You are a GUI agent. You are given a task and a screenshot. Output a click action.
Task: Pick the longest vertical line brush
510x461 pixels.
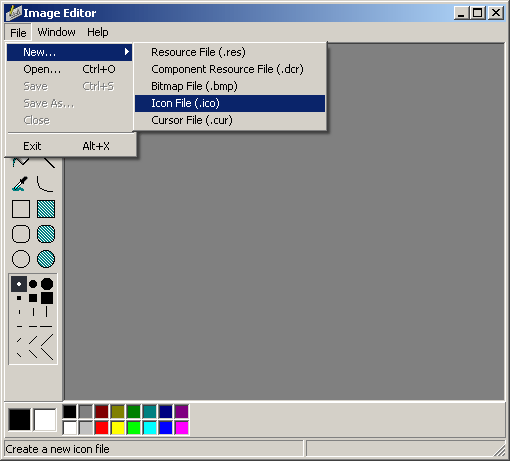tap(47, 312)
